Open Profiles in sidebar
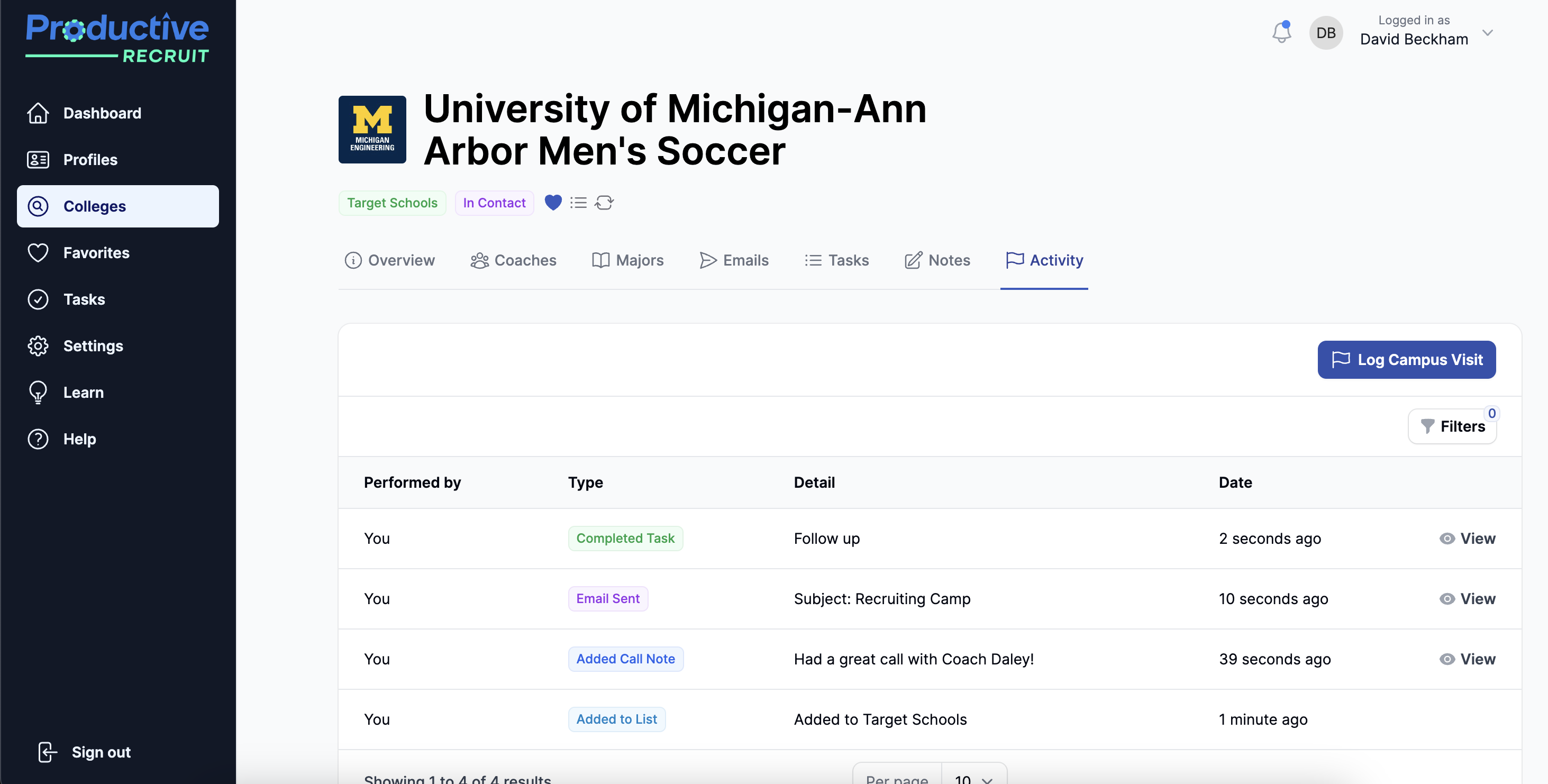Viewport: 1548px width, 784px height. (118, 160)
